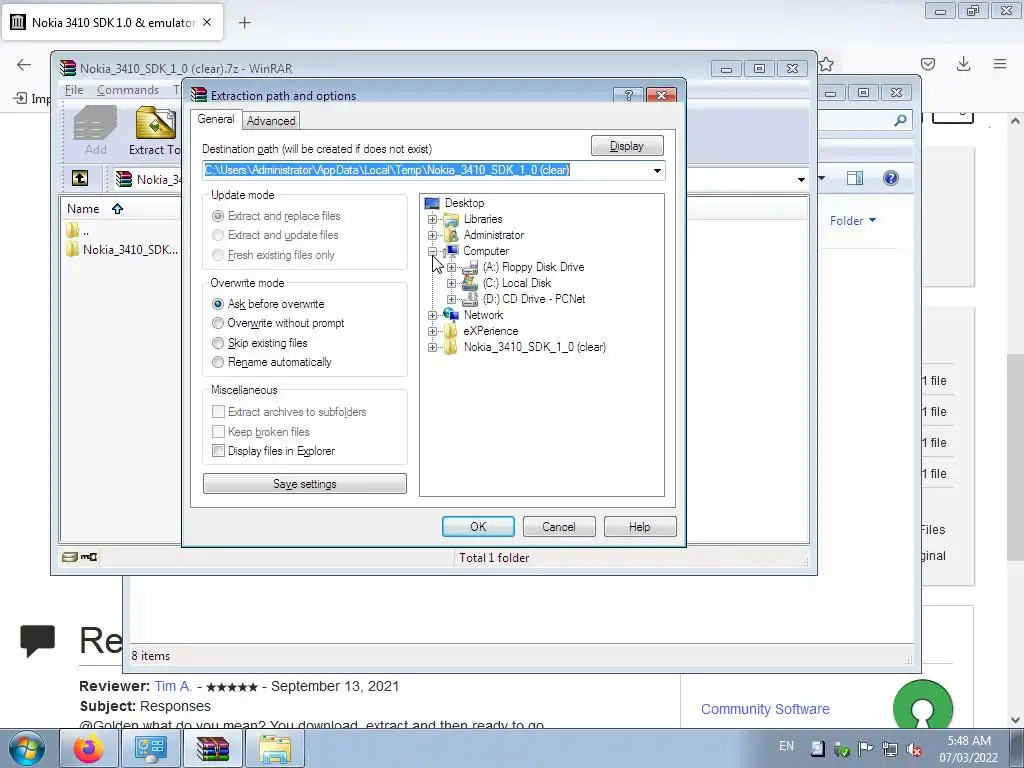This screenshot has height=768, width=1024.
Task: Select Administrator in the folder tree
Action: point(494,235)
